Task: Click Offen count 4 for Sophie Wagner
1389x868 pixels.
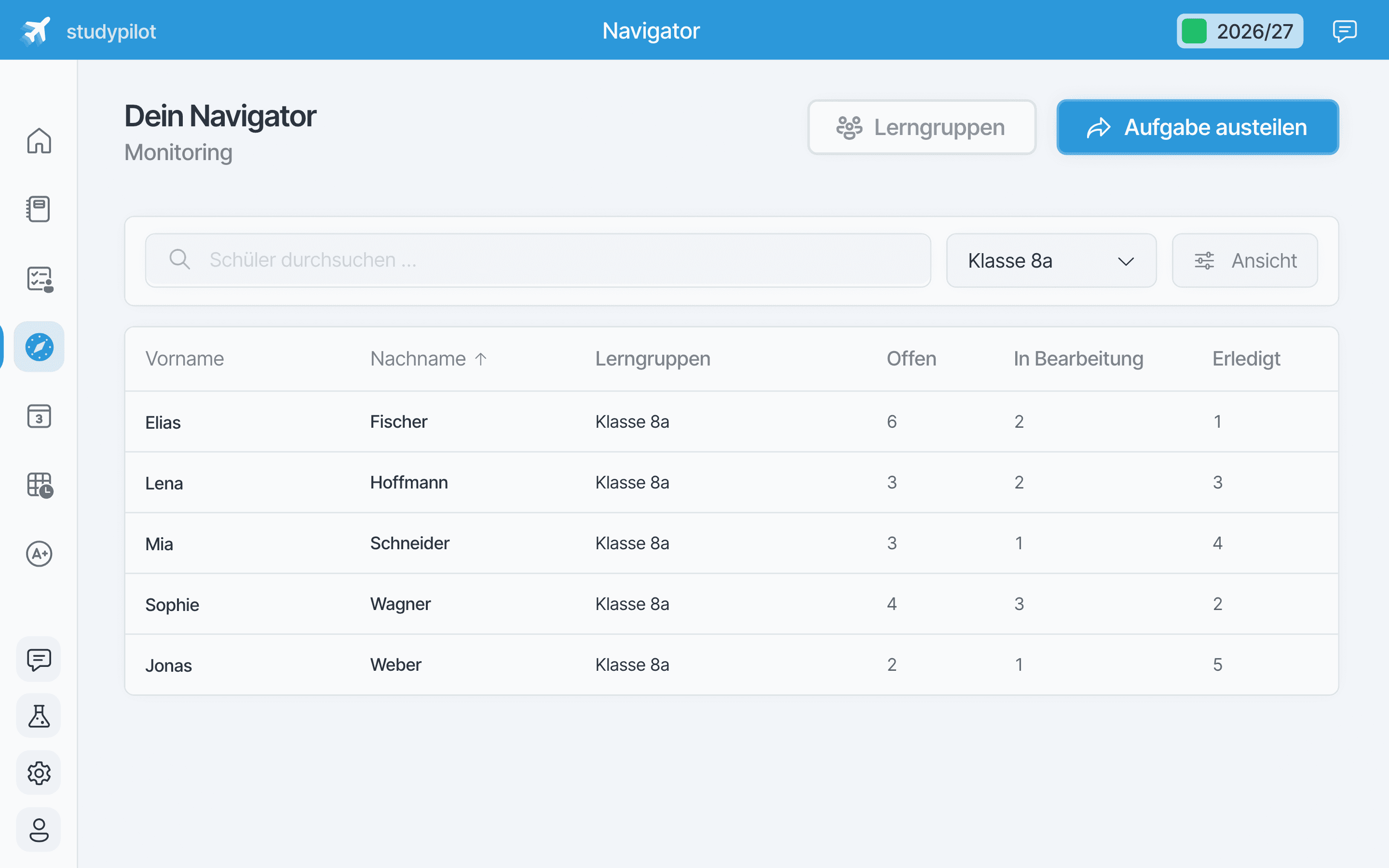Action: tap(891, 605)
